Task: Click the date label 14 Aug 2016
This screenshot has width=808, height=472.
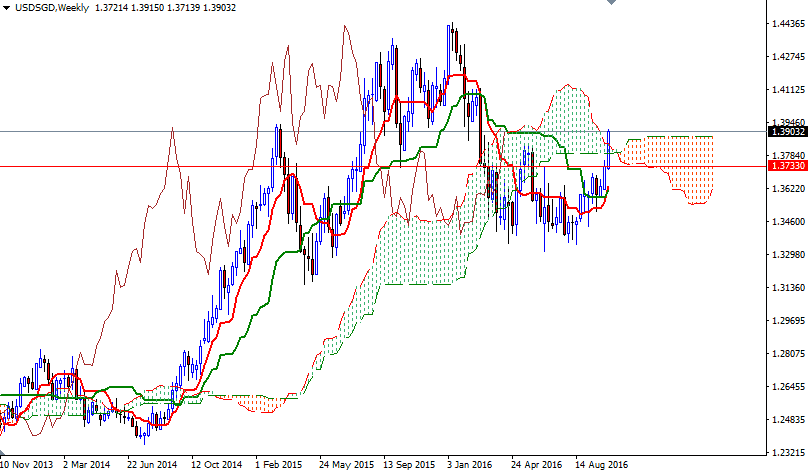Action: [x=601, y=465]
